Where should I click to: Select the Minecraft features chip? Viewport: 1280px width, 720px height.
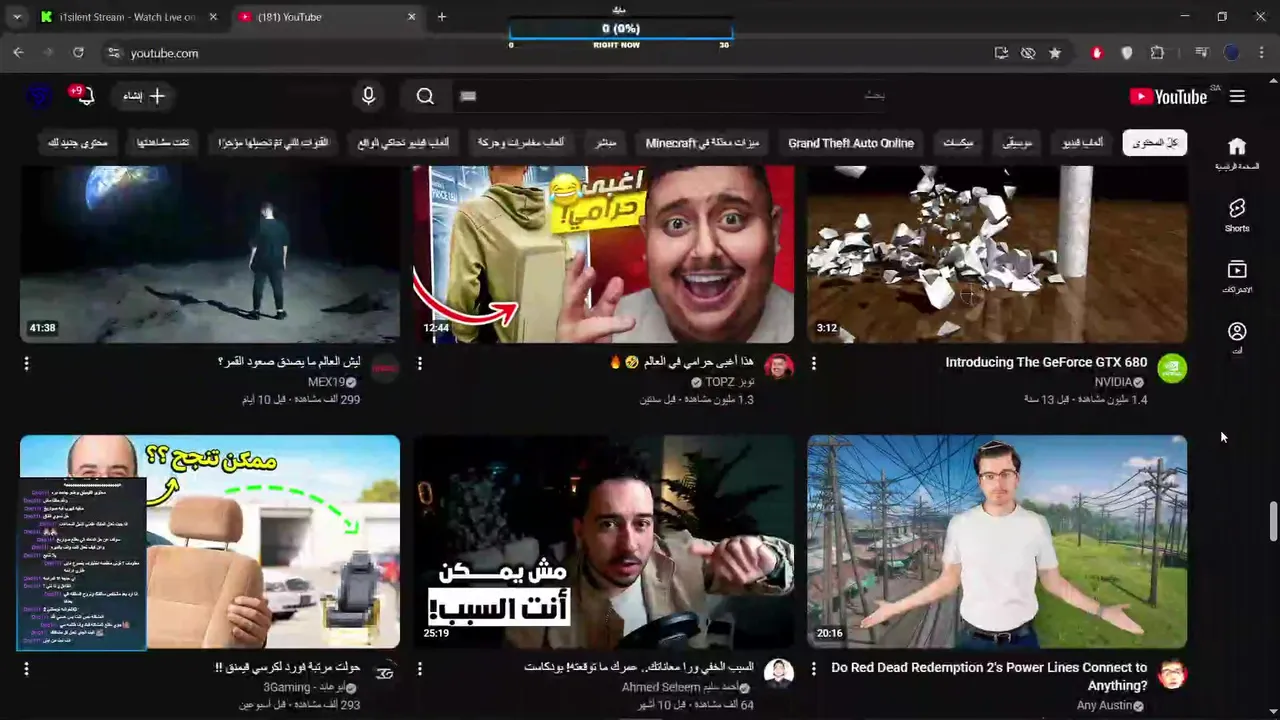pyautogui.click(x=702, y=143)
